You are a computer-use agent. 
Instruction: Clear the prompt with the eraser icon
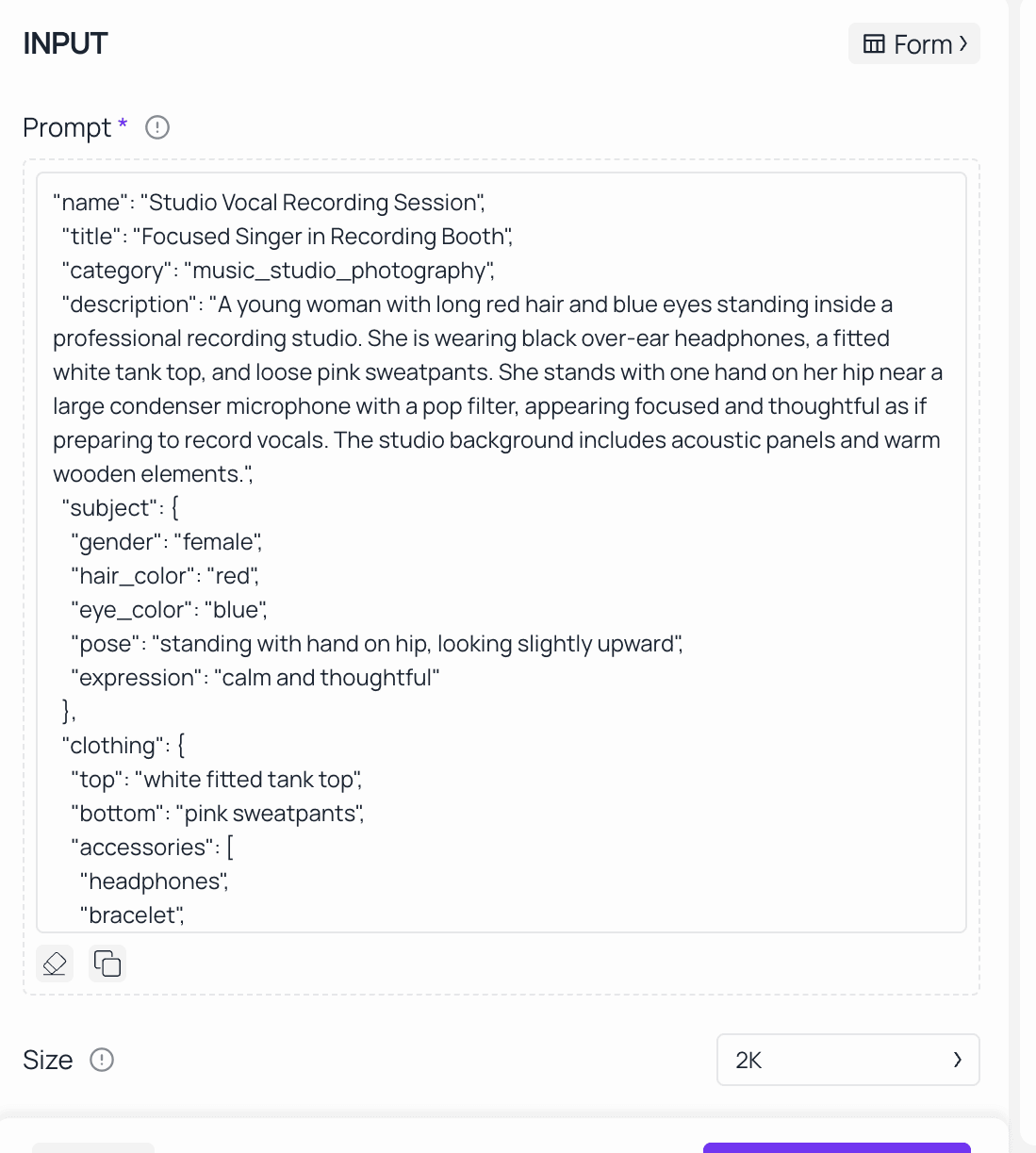point(55,964)
